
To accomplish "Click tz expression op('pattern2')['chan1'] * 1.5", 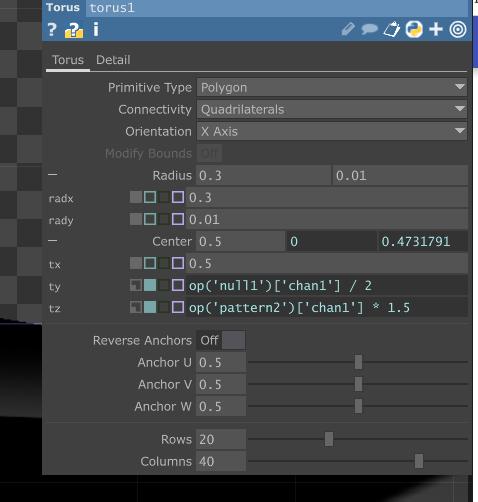I will pos(327,308).
